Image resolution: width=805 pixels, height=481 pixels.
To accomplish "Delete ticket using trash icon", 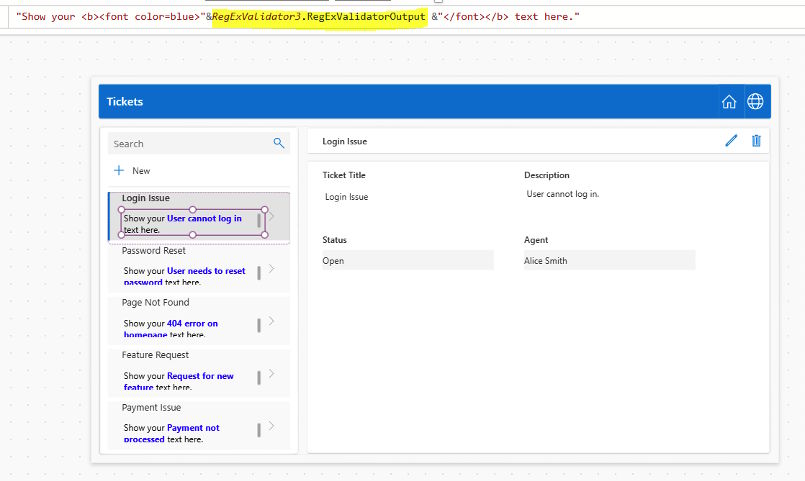I will pyautogui.click(x=756, y=141).
